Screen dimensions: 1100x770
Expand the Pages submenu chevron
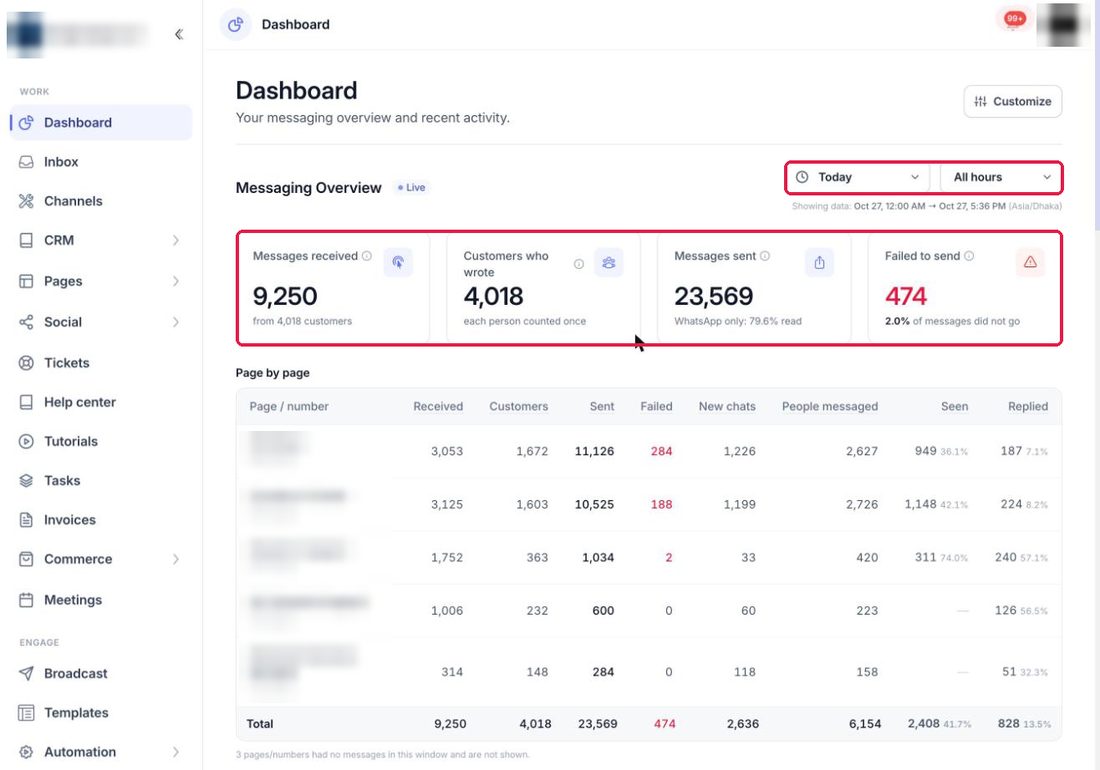tap(175, 281)
